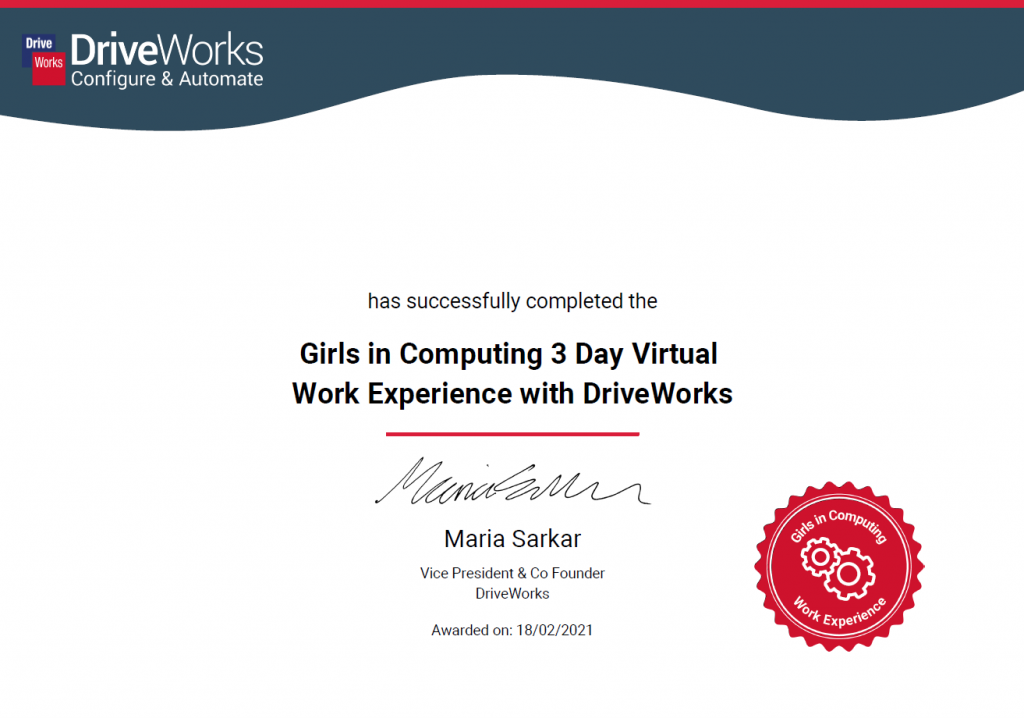Click the 'Configure & Automate' tagline
The image size is (1024, 718).
167,79
